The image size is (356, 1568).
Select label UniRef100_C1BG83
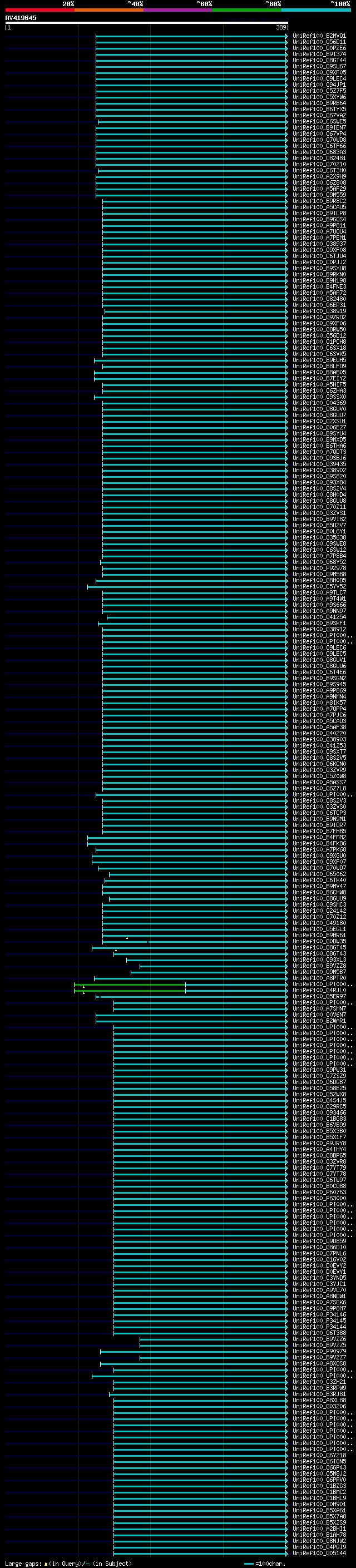[319, 1119]
